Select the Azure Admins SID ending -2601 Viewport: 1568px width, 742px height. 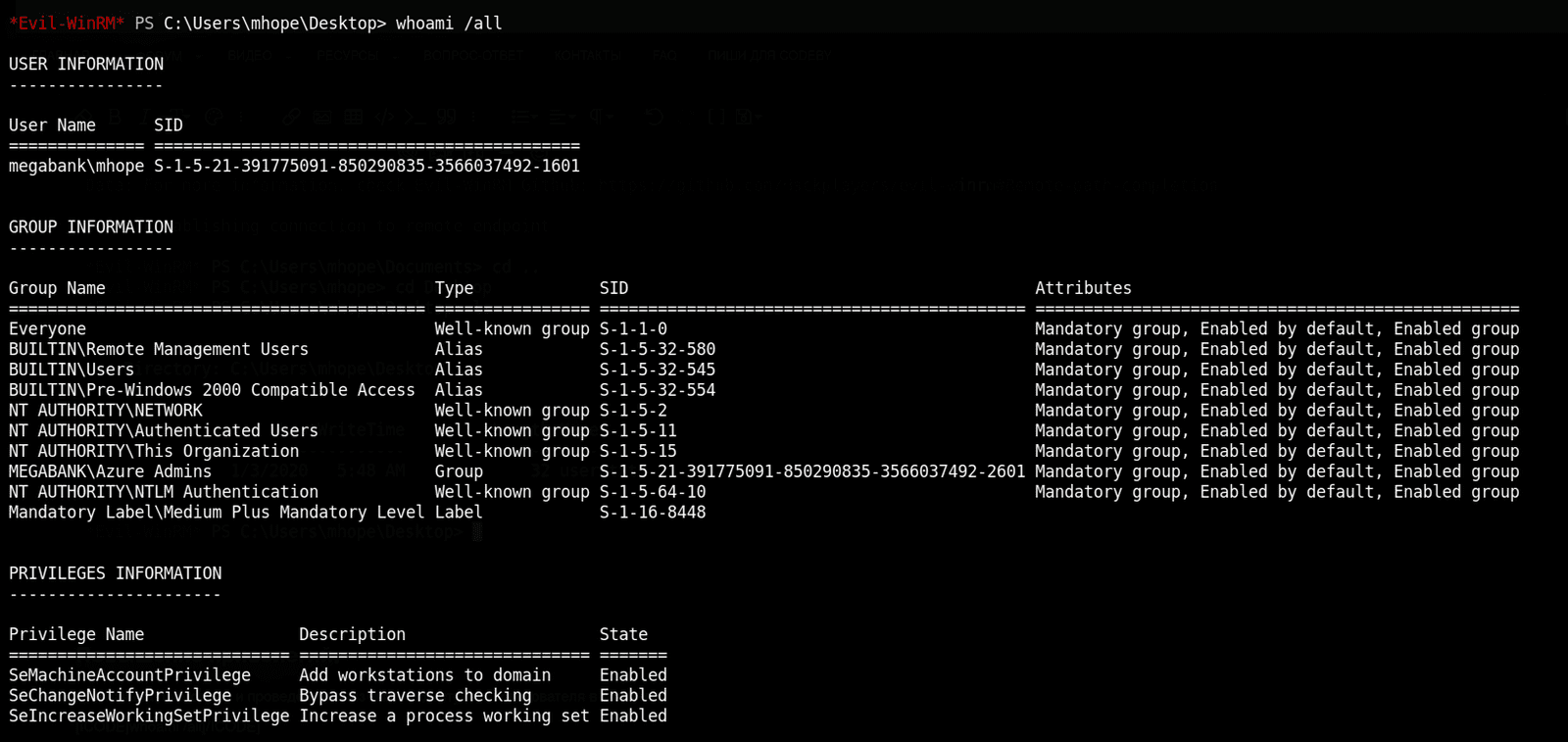click(812, 471)
